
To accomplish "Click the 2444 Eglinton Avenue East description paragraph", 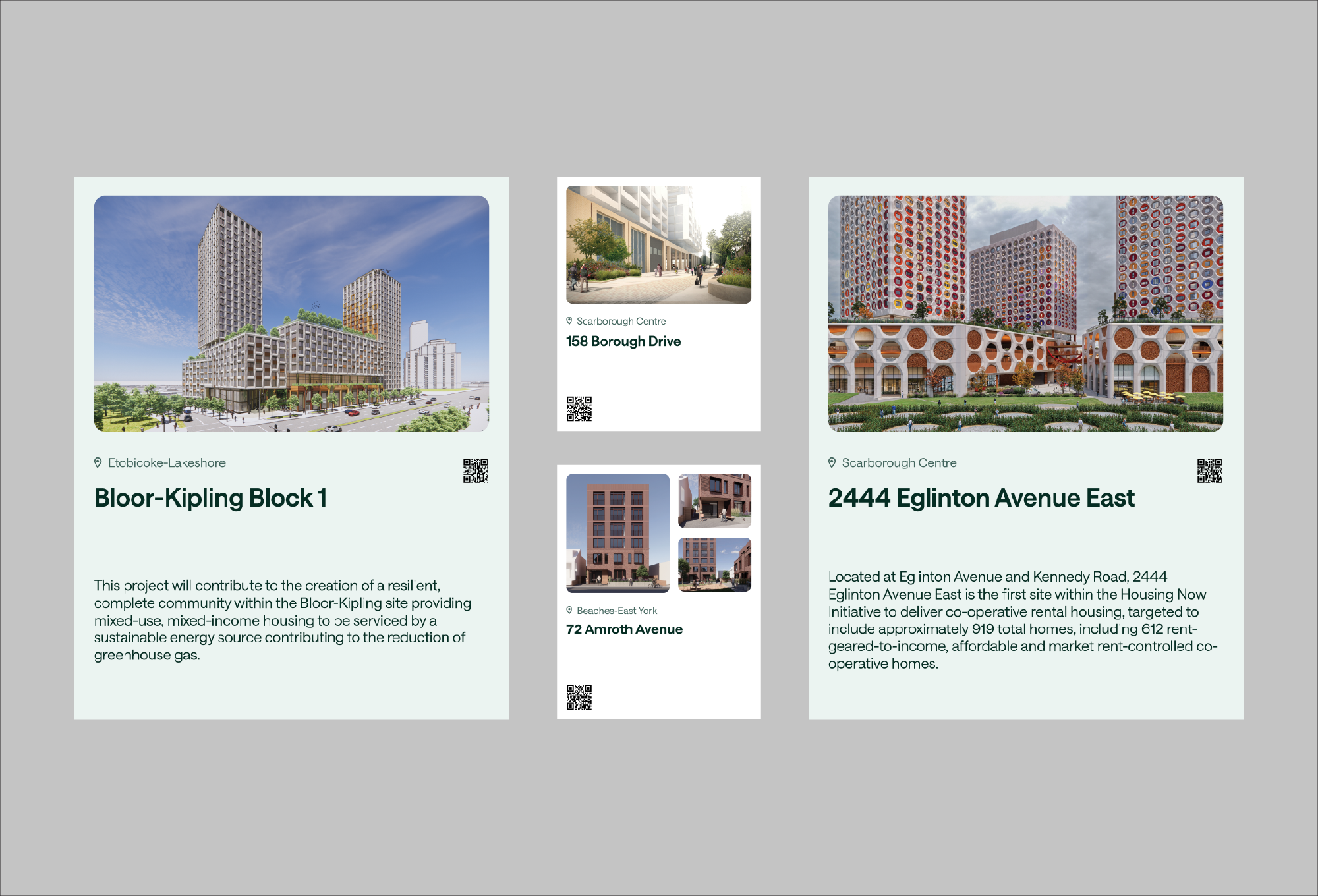I will pos(1023,620).
